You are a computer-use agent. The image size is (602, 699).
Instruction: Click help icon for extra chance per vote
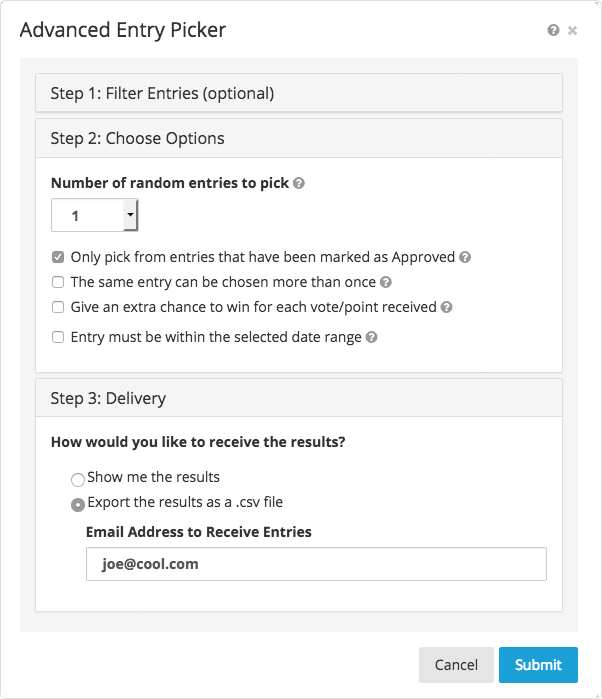pos(447,308)
